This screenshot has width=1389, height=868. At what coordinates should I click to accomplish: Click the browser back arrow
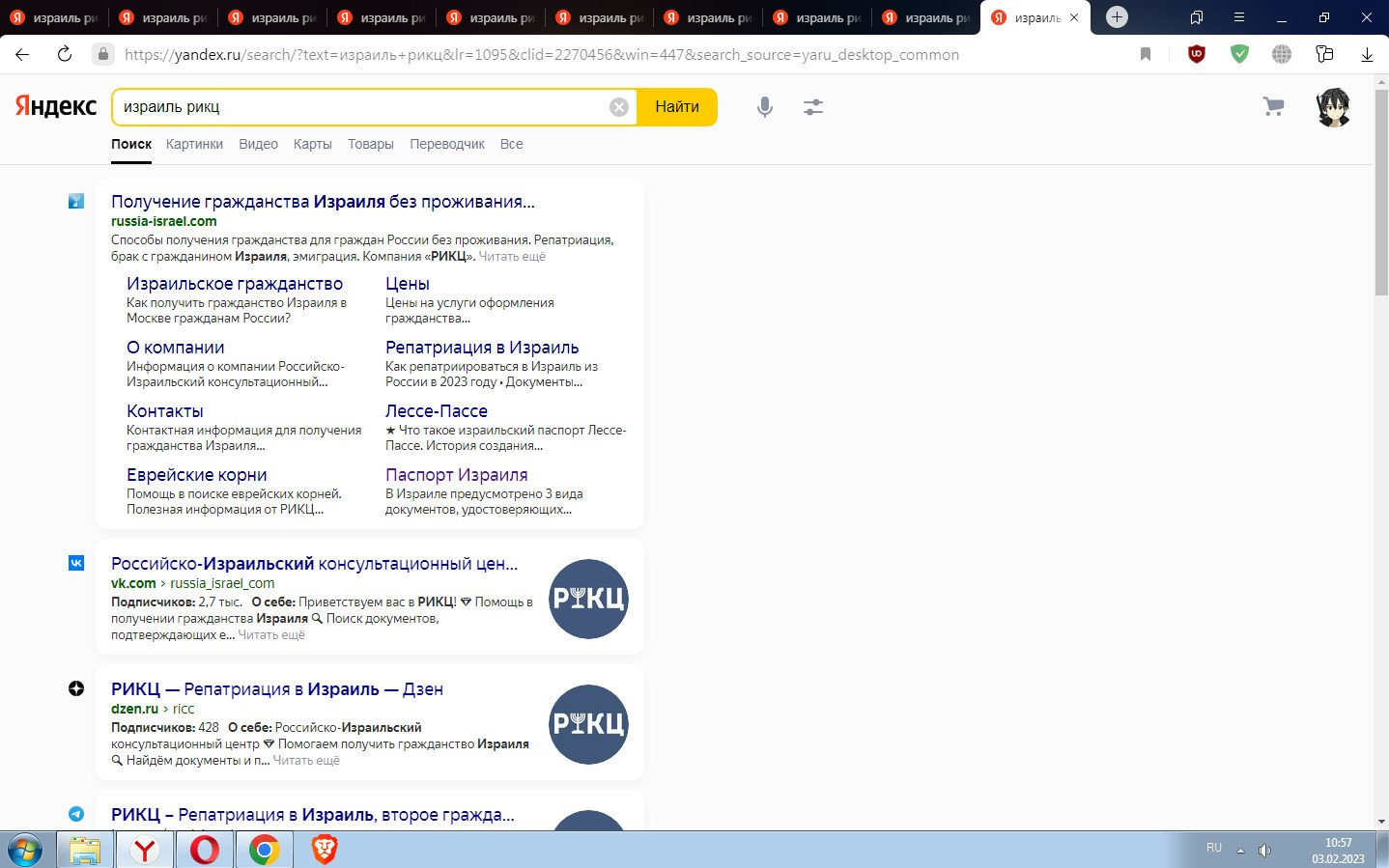point(22,54)
